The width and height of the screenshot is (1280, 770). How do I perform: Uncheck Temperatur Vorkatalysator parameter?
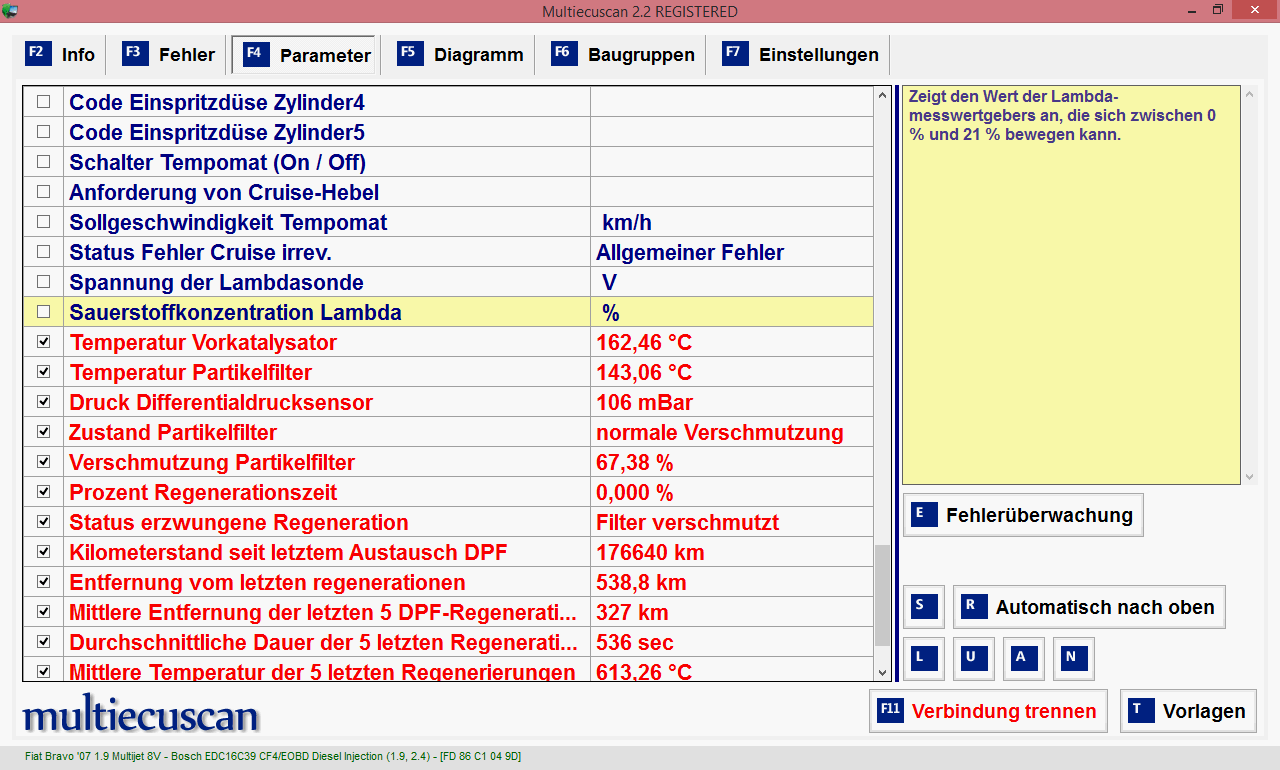[x=43, y=342]
